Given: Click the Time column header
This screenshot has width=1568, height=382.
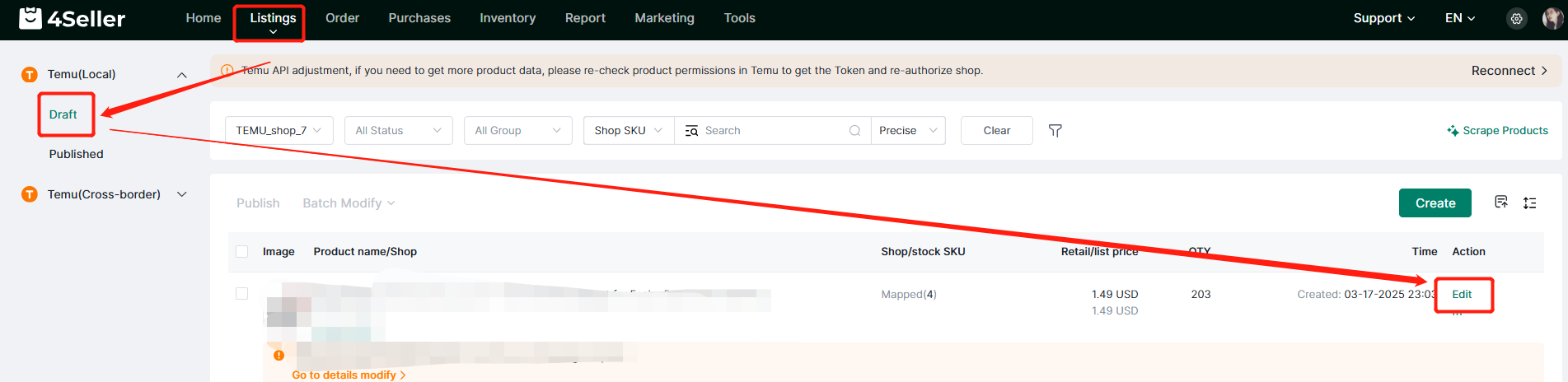Looking at the screenshot, I should pyautogui.click(x=1425, y=251).
